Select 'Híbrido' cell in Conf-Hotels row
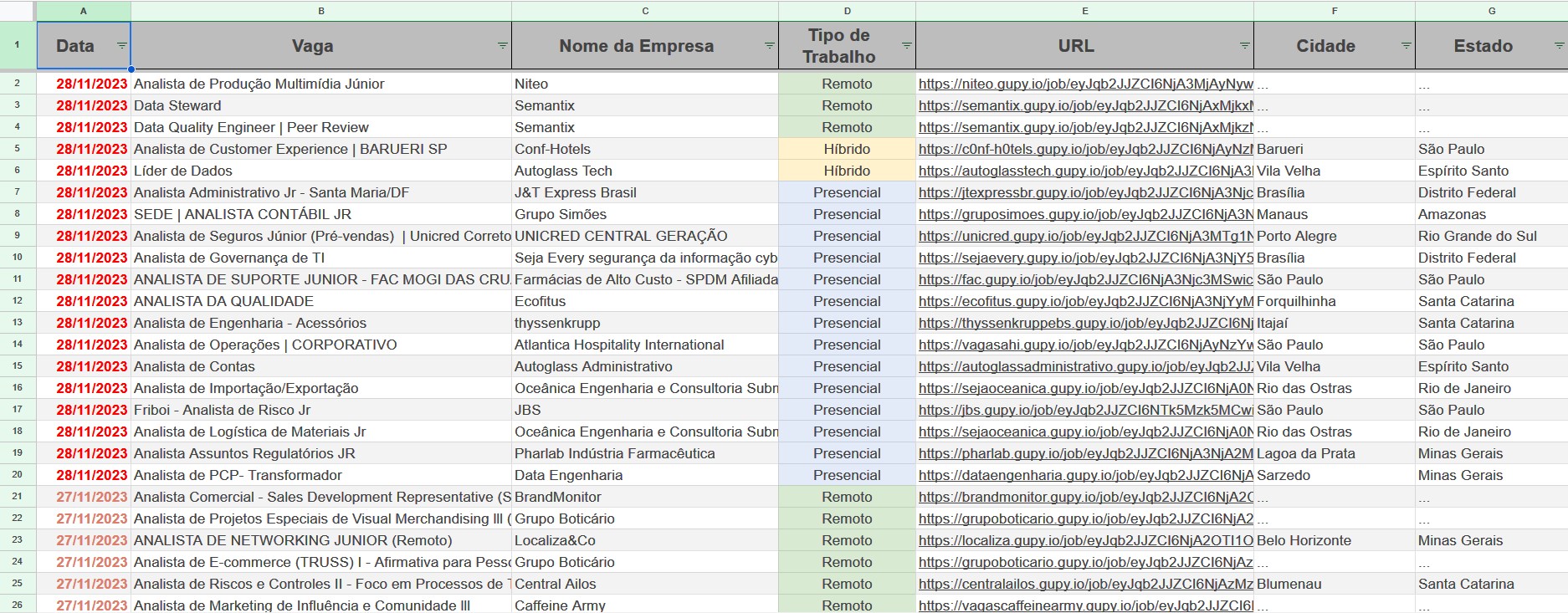The image size is (1568, 613). [x=848, y=149]
